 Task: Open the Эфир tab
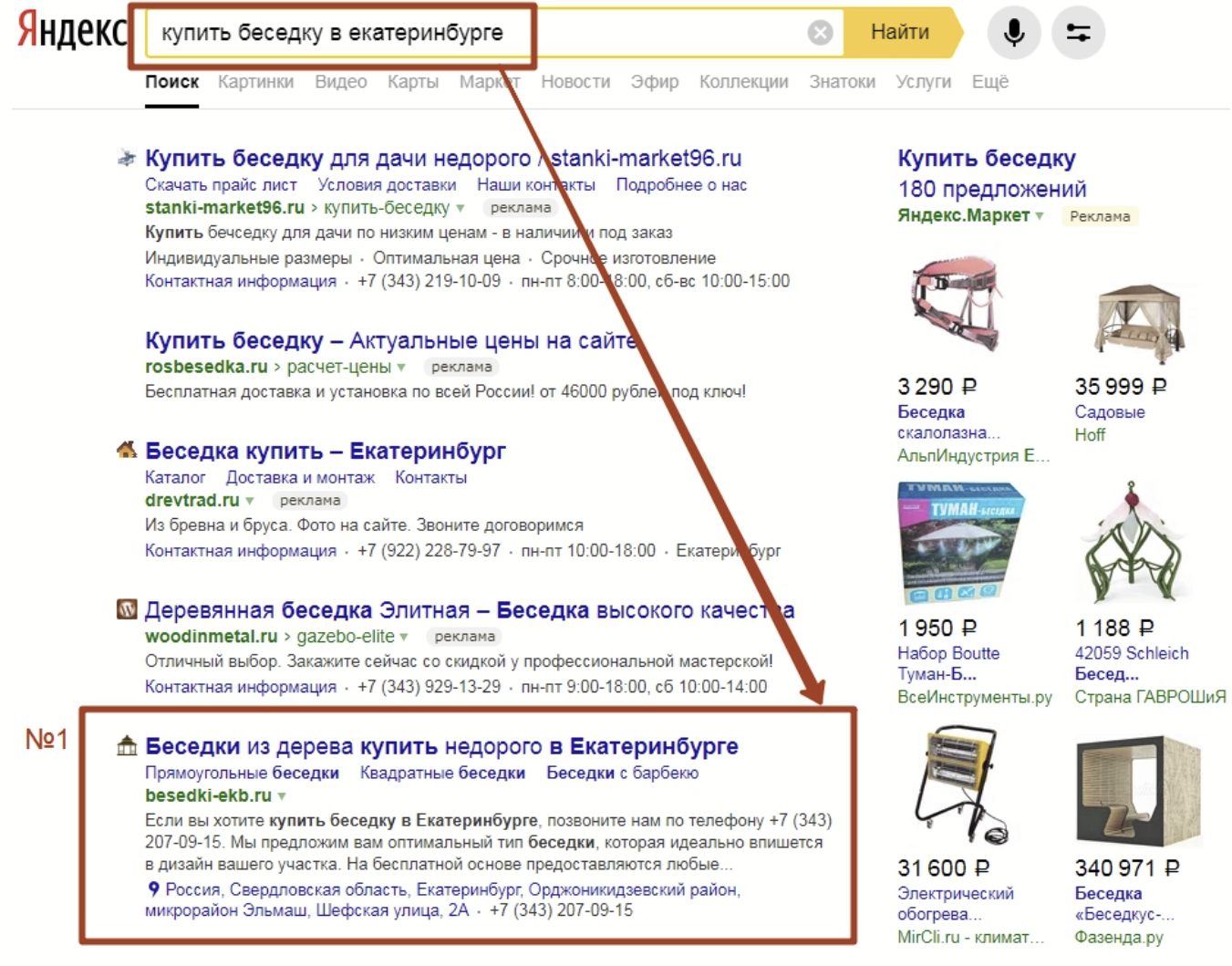655,82
